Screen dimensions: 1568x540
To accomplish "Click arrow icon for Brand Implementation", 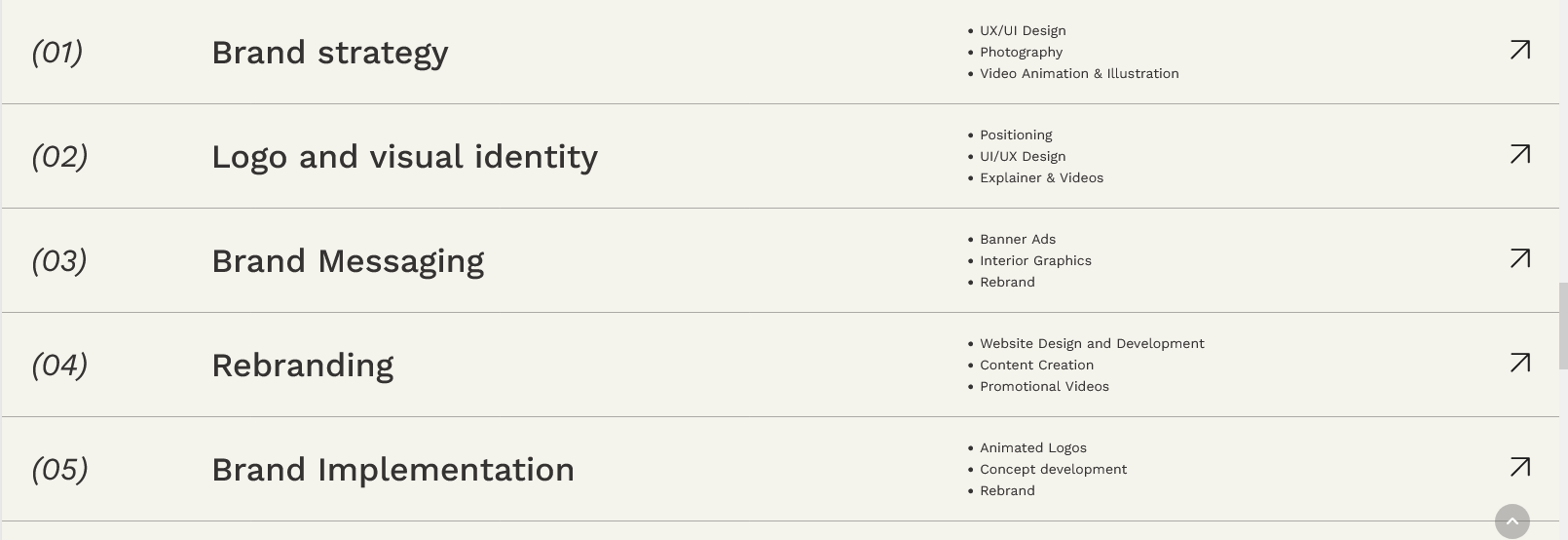I will click(1519, 467).
